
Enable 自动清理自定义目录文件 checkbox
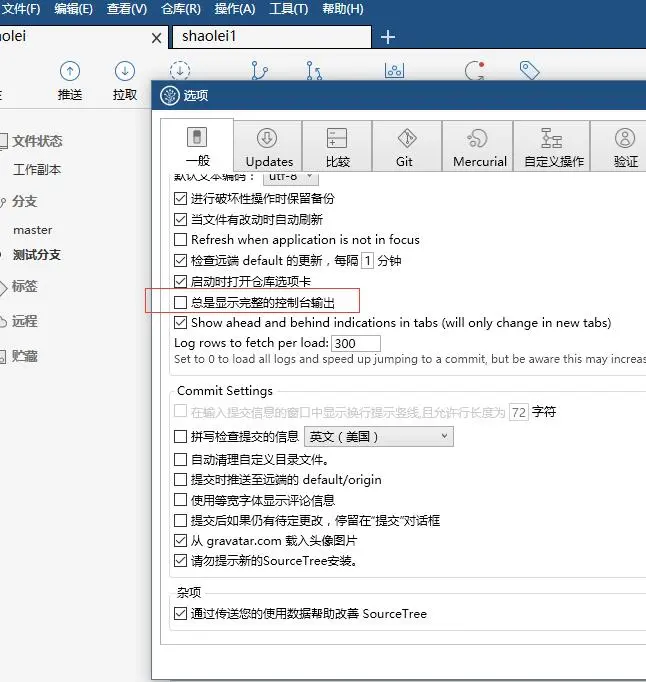click(x=180, y=459)
